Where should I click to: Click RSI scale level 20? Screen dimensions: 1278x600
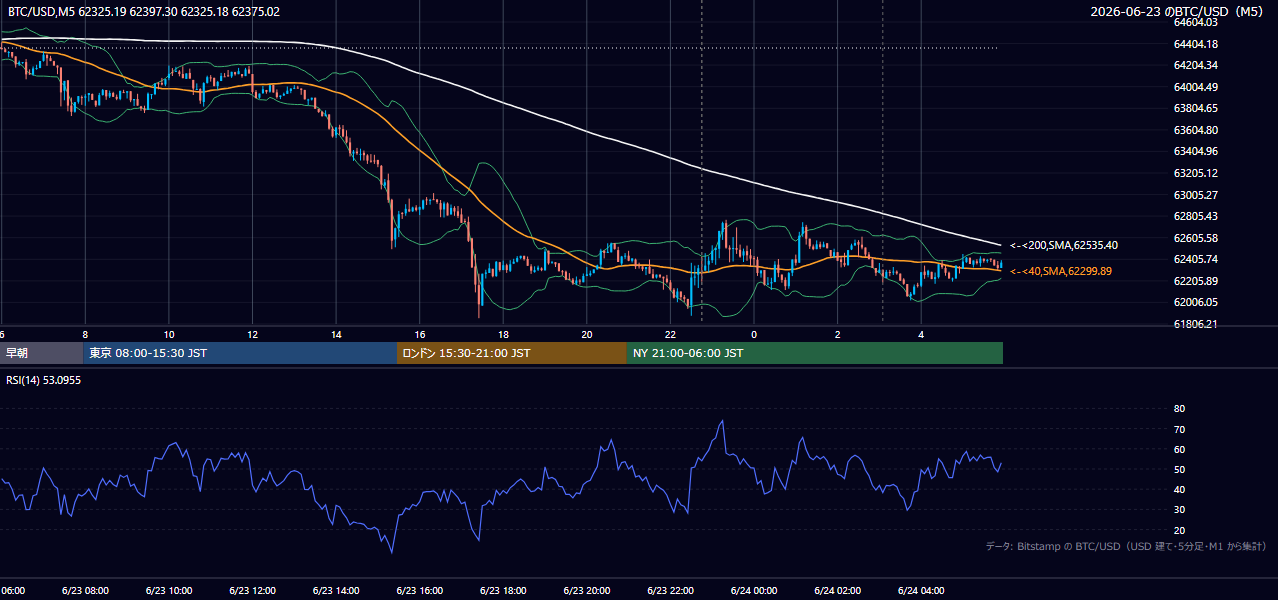(1179, 530)
